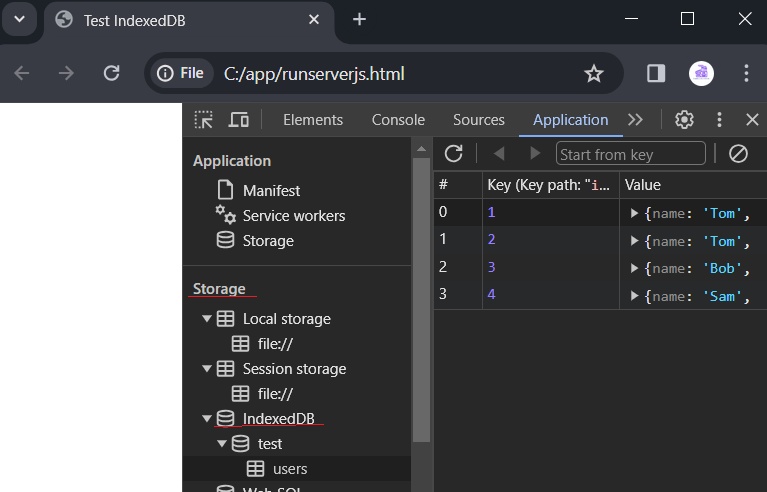This screenshot has width=767, height=492.
Task: Open the Chrome three-dot menu
Action: point(746,73)
